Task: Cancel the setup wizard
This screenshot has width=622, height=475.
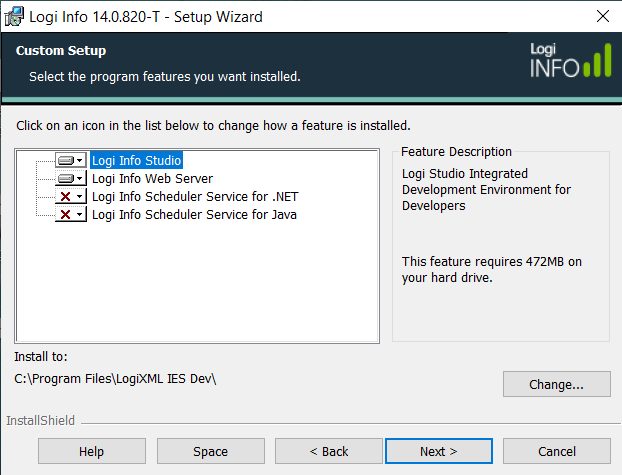Action: (x=557, y=451)
